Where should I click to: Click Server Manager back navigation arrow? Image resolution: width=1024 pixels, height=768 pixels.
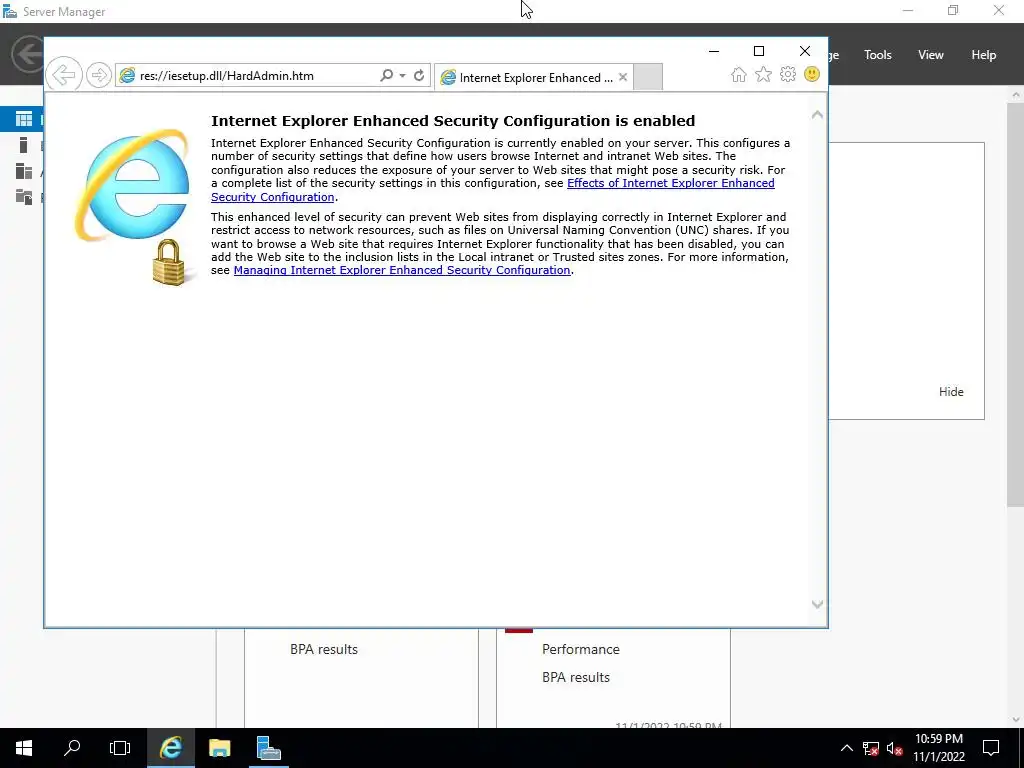27,54
